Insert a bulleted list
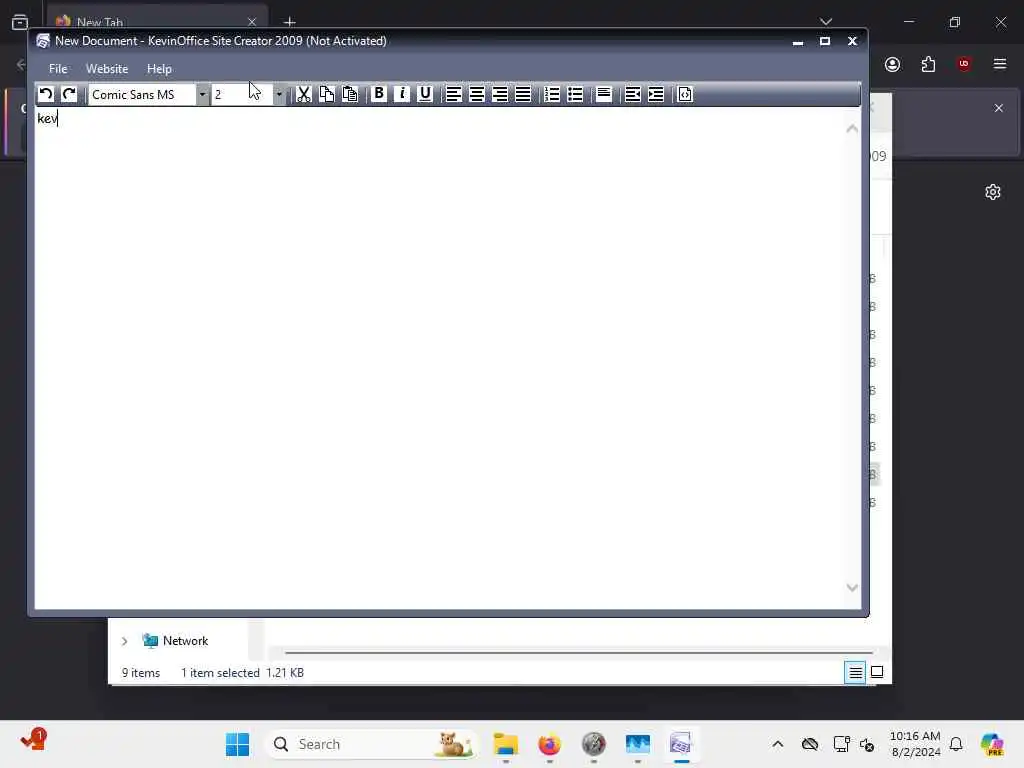The image size is (1024, 768). 575,94
